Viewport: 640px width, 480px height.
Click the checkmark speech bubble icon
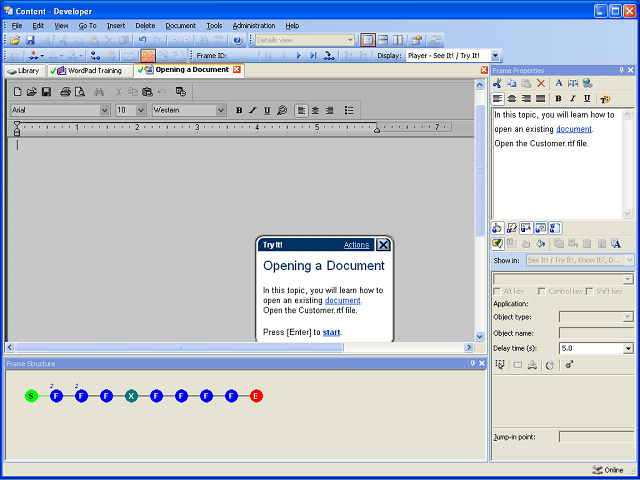coord(497,244)
